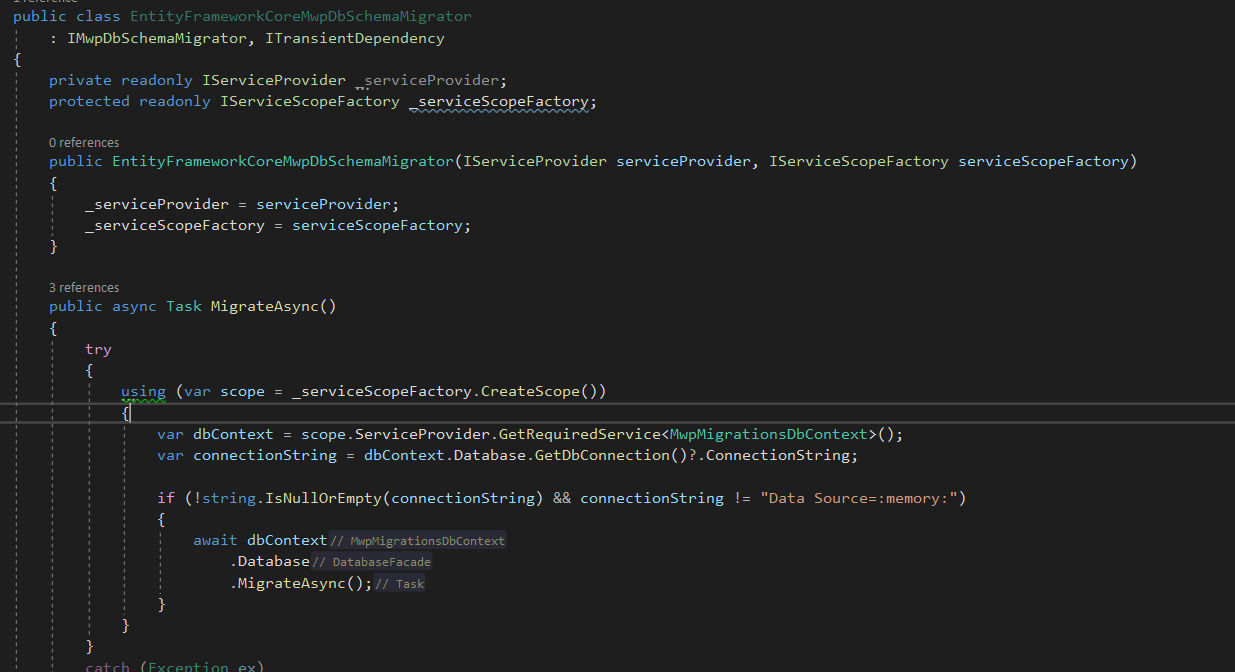This screenshot has width=1235, height=672.
Task: Click the "Data Source=:memory:" string literal
Action: (862, 498)
